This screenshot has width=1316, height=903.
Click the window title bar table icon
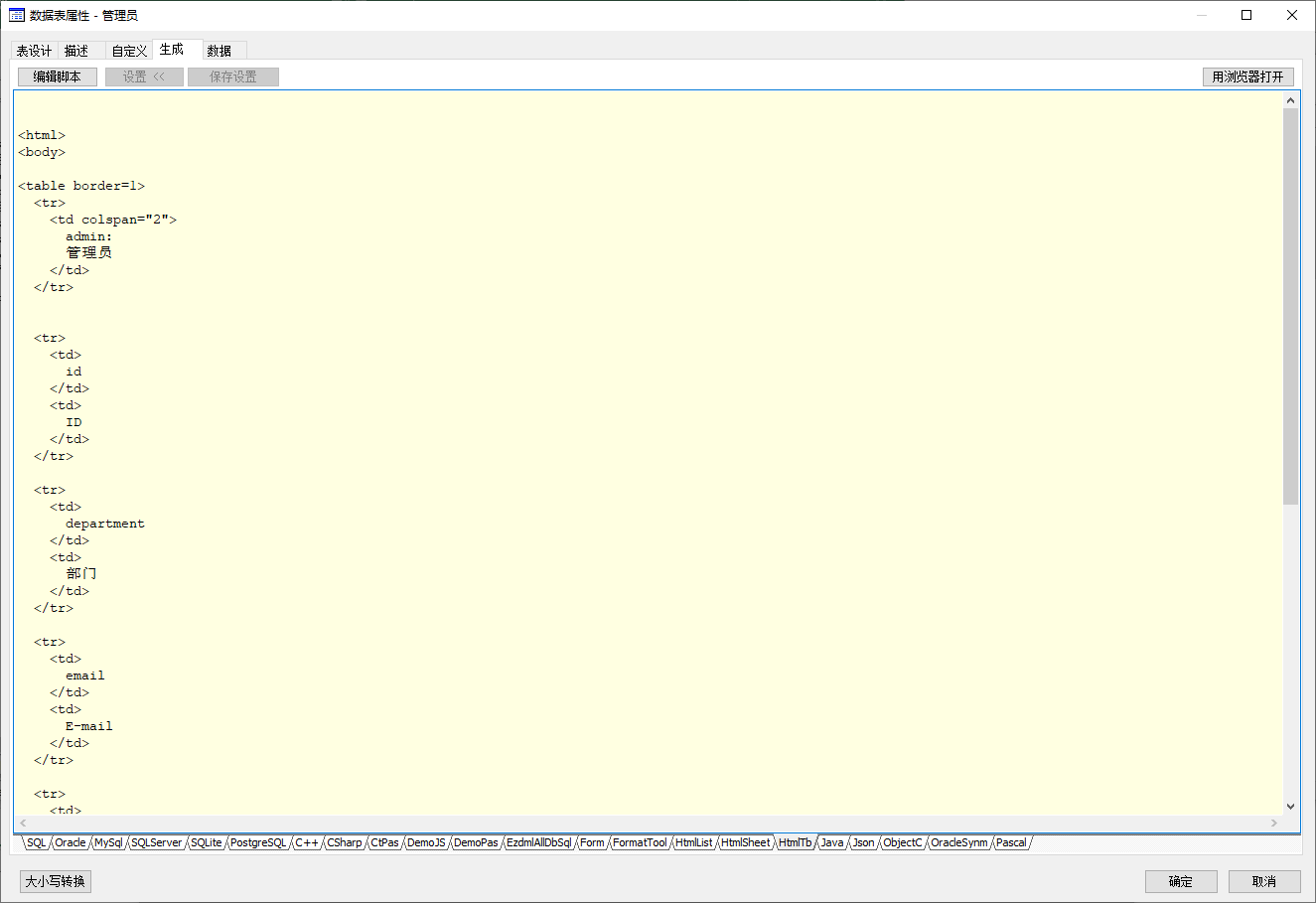tap(16, 15)
